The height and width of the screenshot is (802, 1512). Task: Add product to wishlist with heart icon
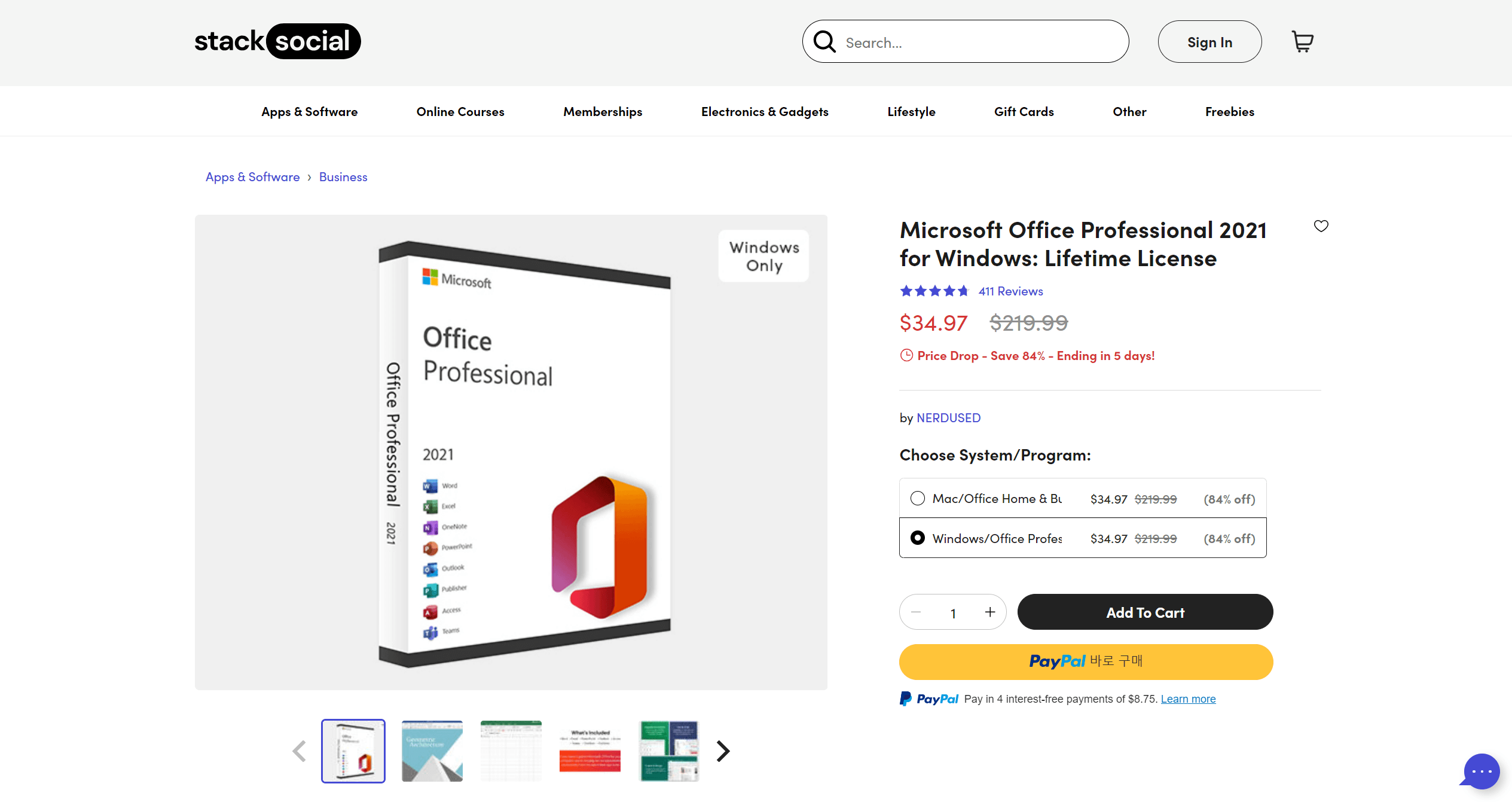1321,226
